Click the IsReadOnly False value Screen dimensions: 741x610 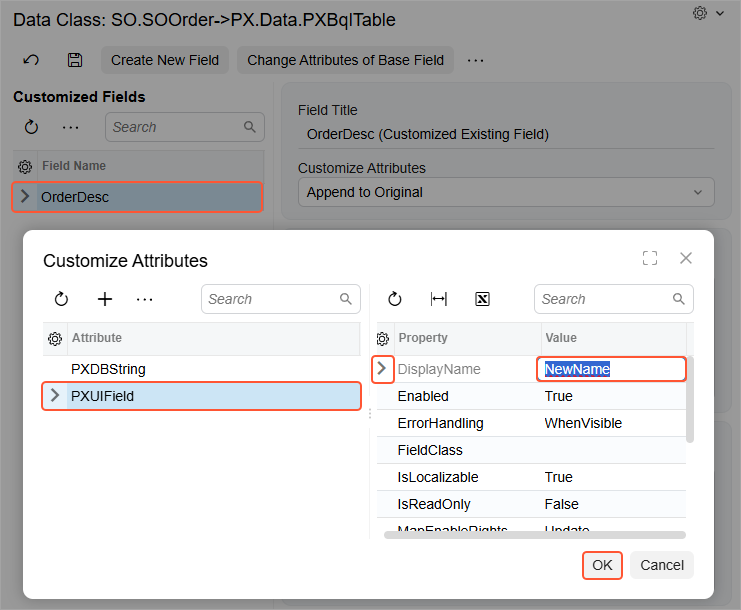click(x=561, y=504)
